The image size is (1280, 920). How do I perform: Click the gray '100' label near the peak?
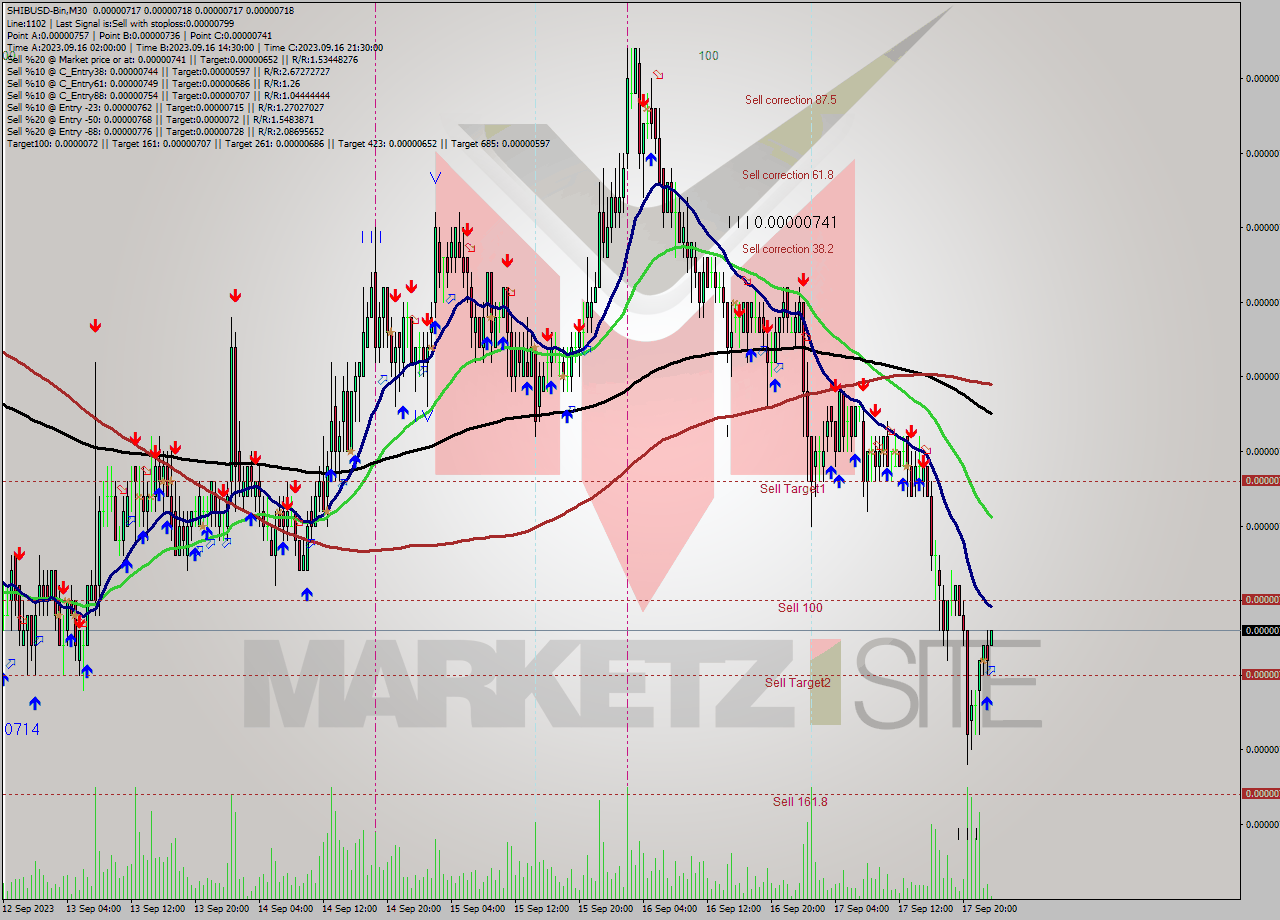pyautogui.click(x=708, y=56)
